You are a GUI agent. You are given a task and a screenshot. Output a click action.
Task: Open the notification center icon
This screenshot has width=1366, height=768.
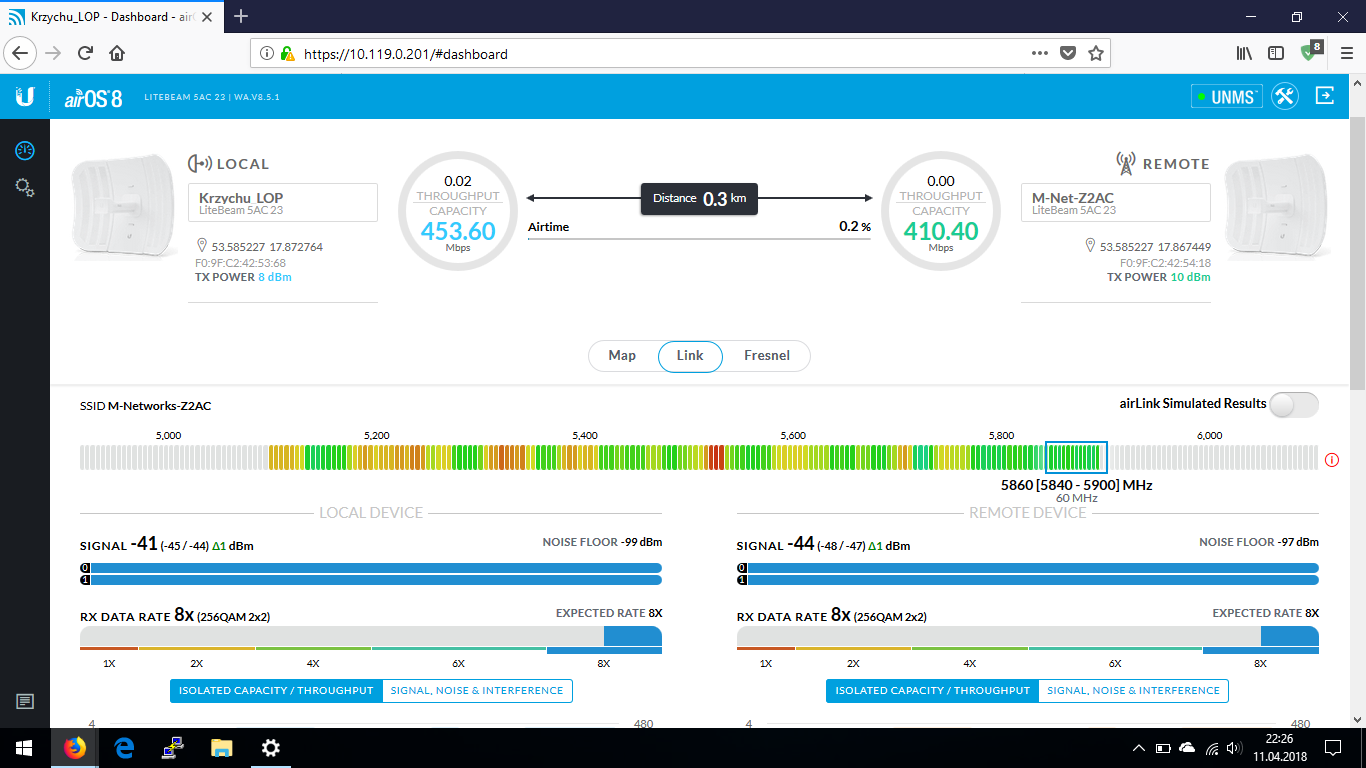click(1333, 748)
